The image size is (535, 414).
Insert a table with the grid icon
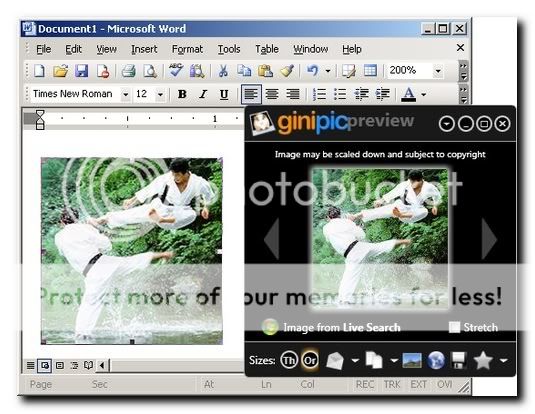tap(370, 71)
